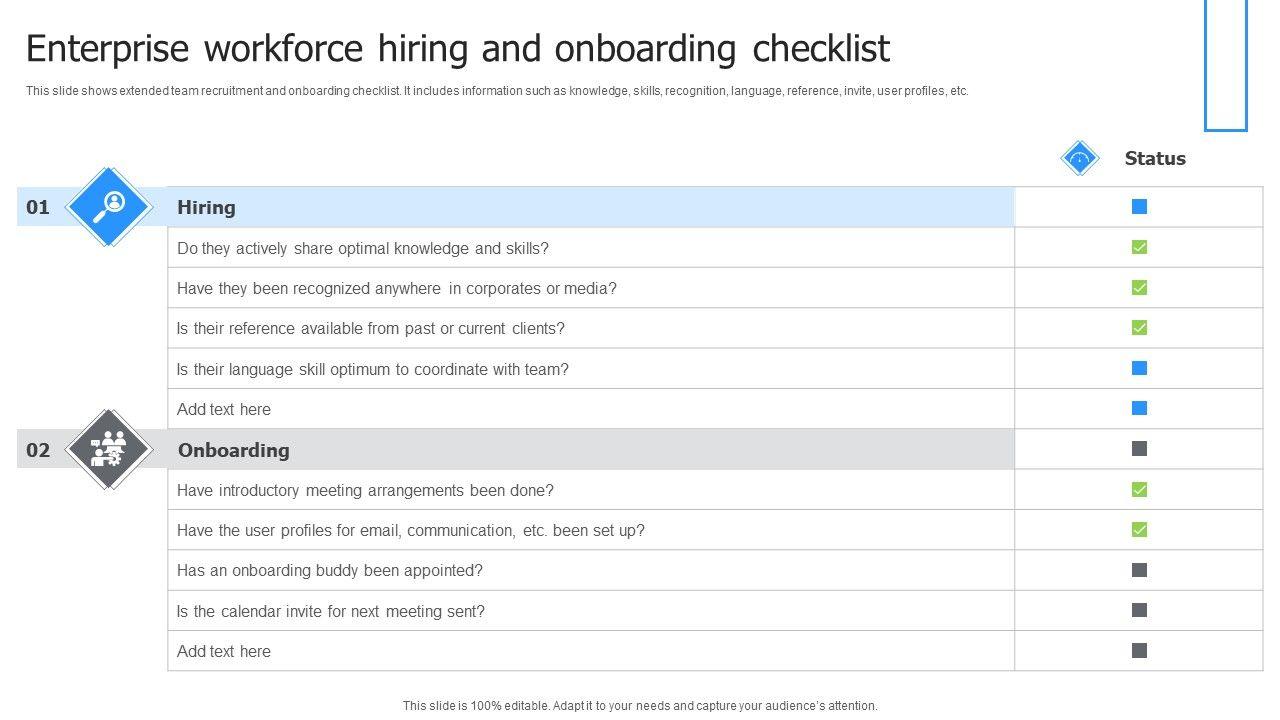Click the Status column heading
This screenshot has height=720, width=1280.
click(x=1155, y=159)
